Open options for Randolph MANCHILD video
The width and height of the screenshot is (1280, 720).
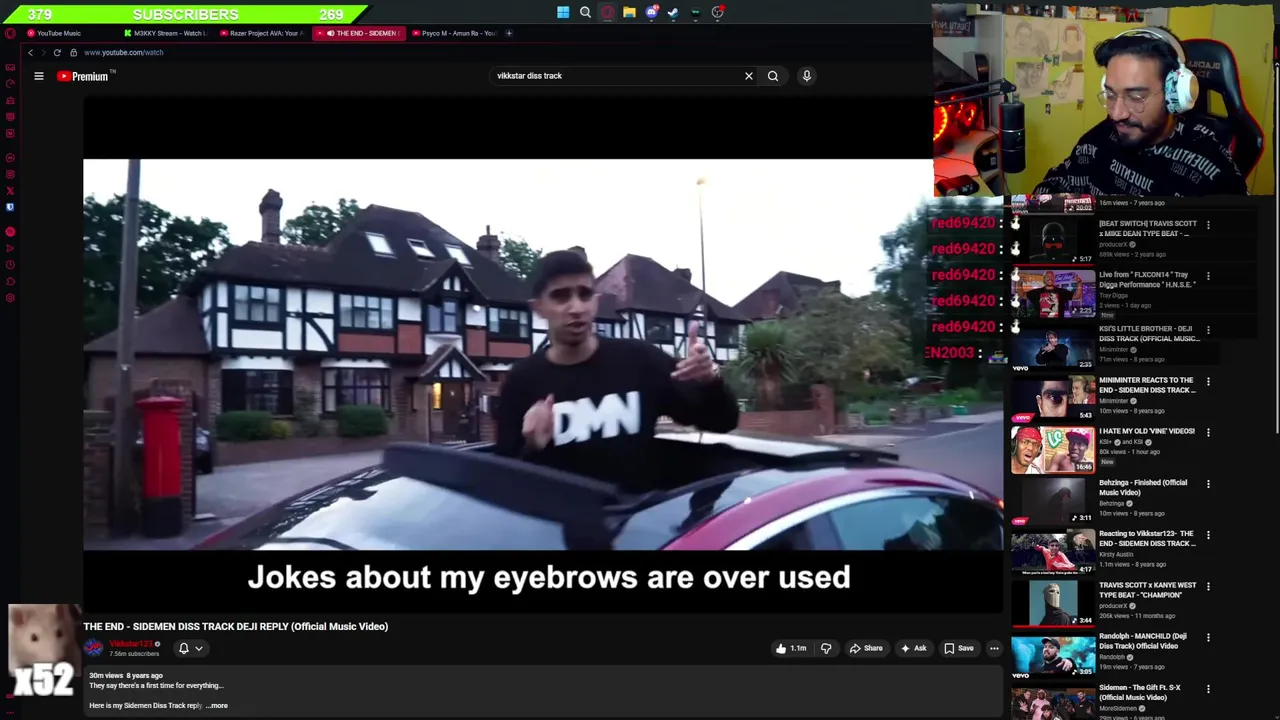(1208, 637)
